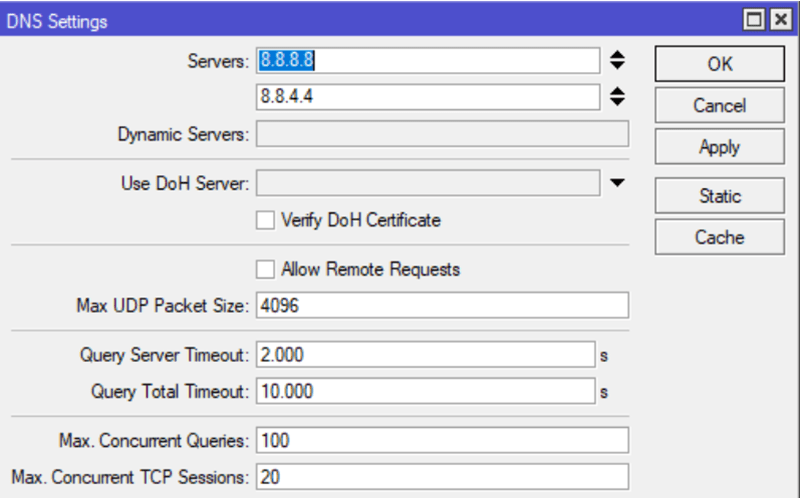Click the Max. Concurrent TCP Sessions field
Screen dimensions: 800x498
click(442, 477)
